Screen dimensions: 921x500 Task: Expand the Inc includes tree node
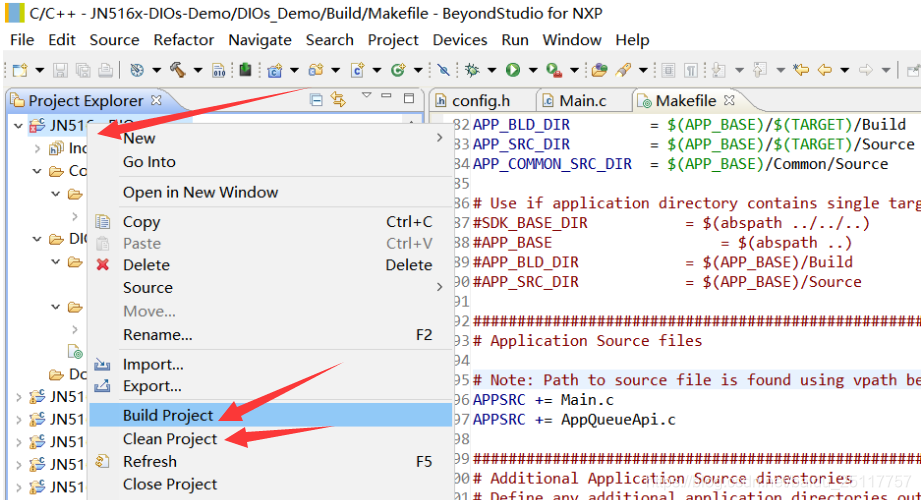(x=37, y=148)
